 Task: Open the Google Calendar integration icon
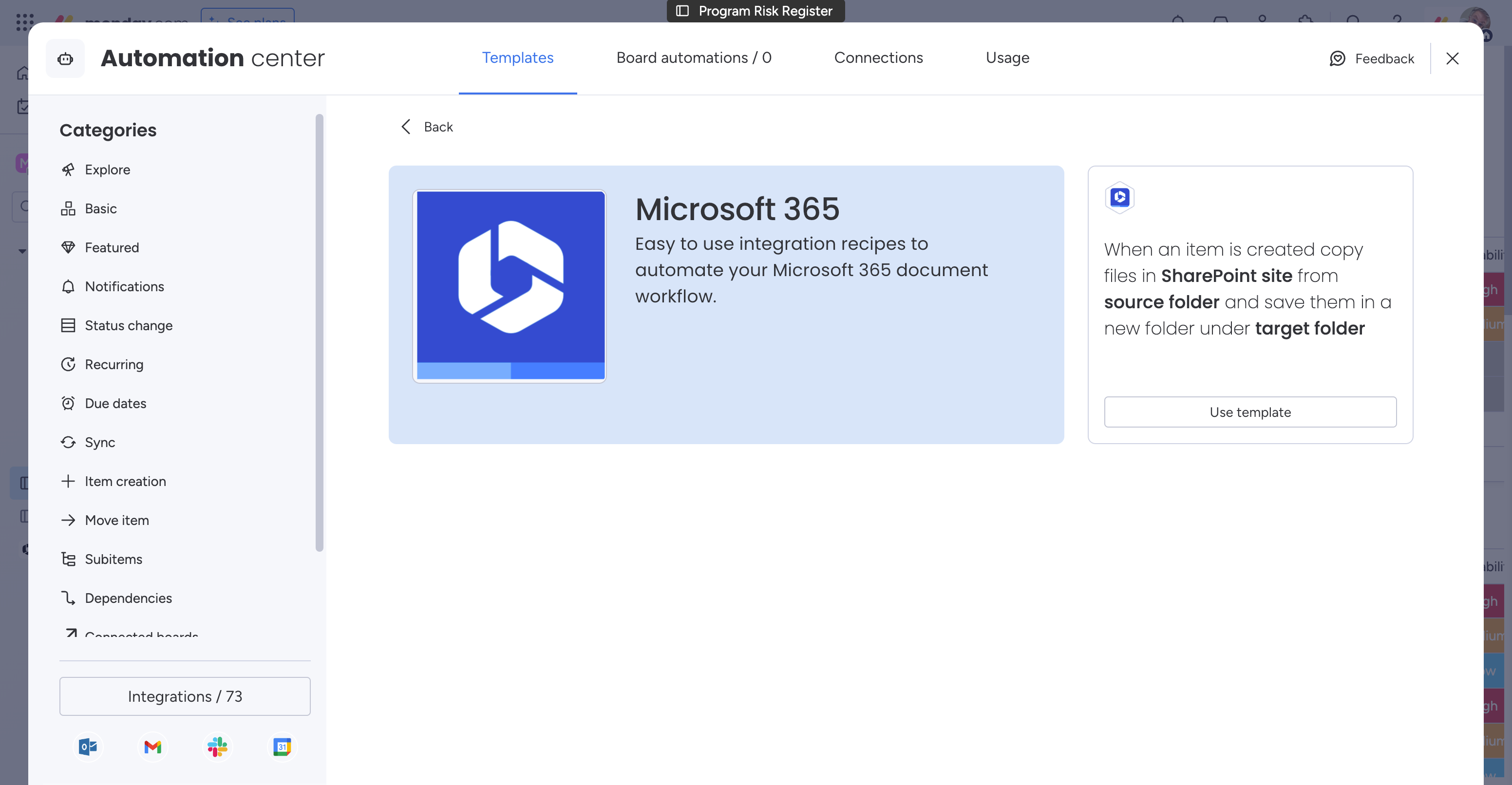click(283, 747)
